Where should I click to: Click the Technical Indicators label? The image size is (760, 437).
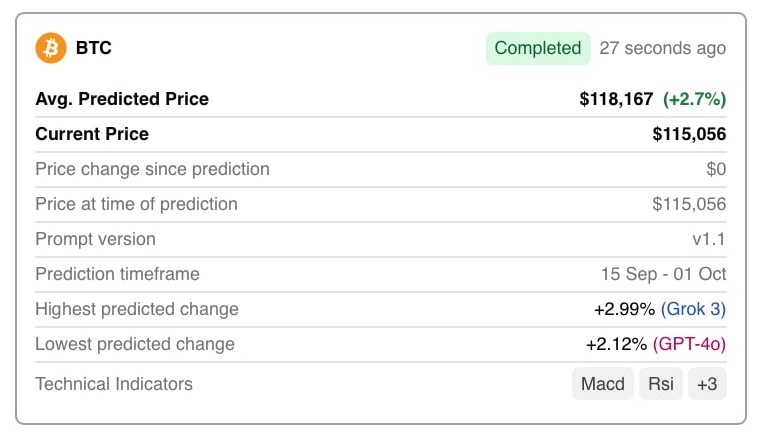click(x=114, y=384)
